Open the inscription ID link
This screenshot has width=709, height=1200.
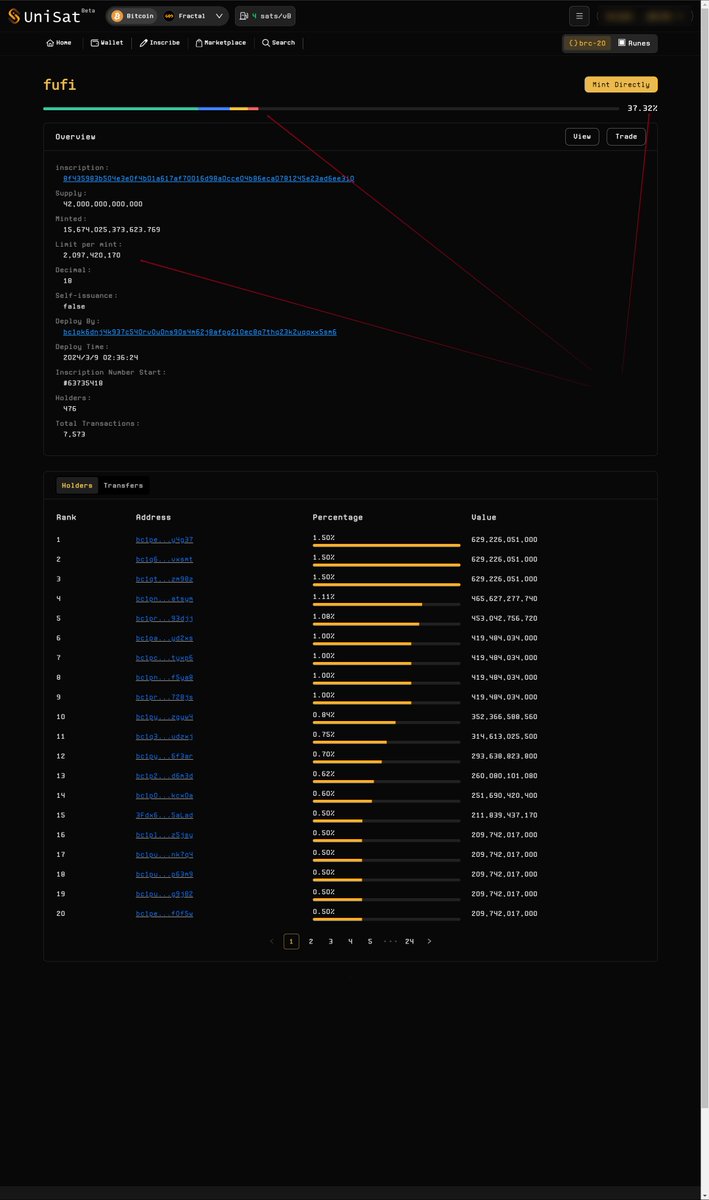tap(209, 178)
